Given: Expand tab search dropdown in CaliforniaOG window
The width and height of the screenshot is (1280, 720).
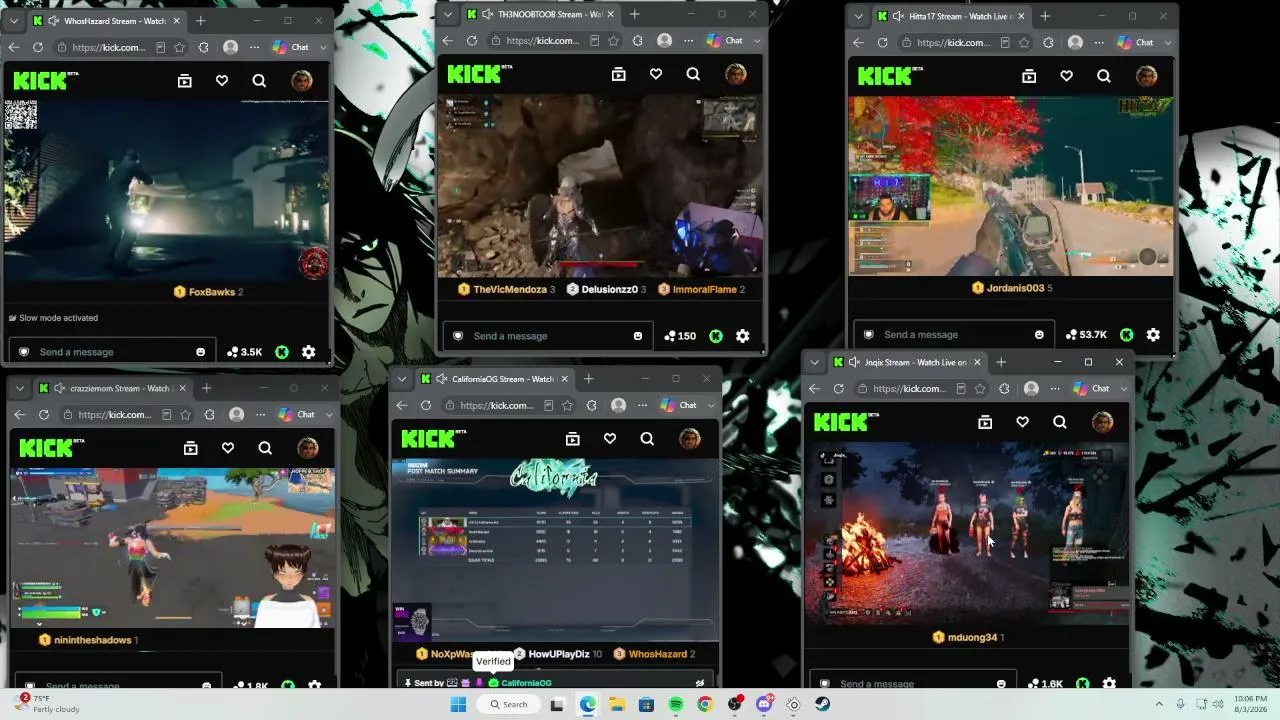Looking at the screenshot, I should (x=401, y=379).
